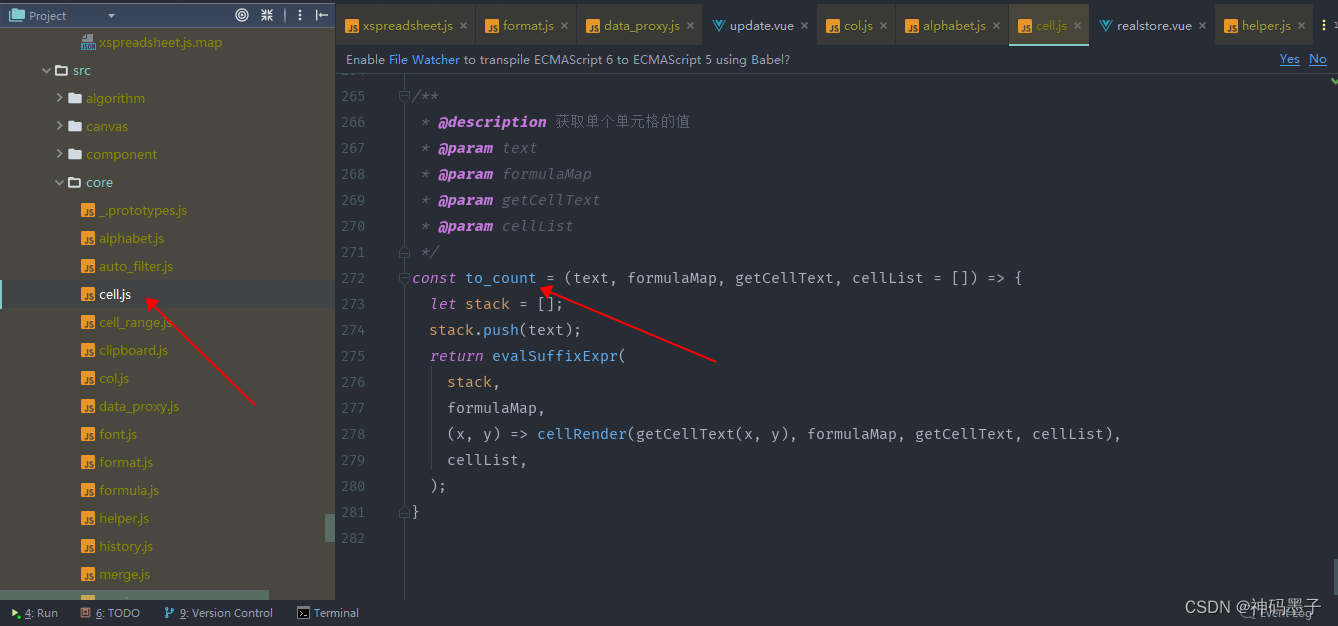Close the data_proxy.js tab

[x=690, y=26]
